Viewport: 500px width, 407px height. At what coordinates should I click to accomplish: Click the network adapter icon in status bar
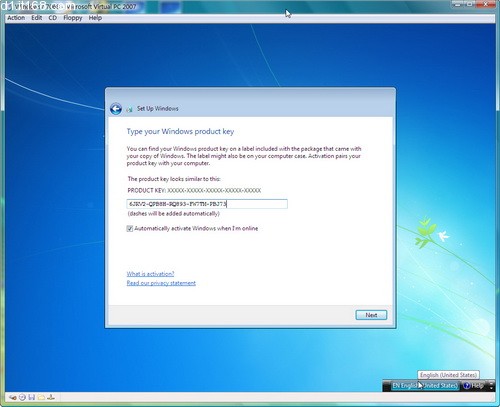(51, 397)
